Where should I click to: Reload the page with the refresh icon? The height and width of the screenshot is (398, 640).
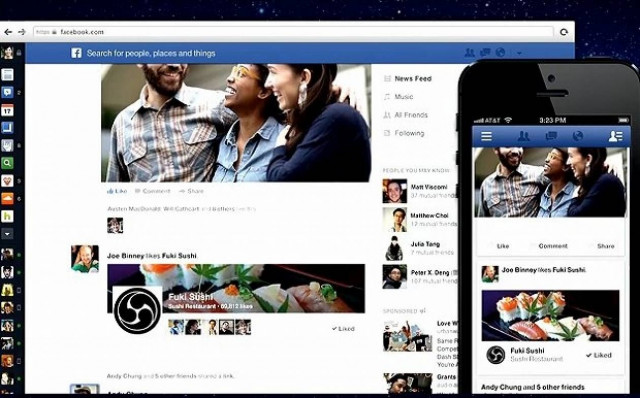[564, 32]
